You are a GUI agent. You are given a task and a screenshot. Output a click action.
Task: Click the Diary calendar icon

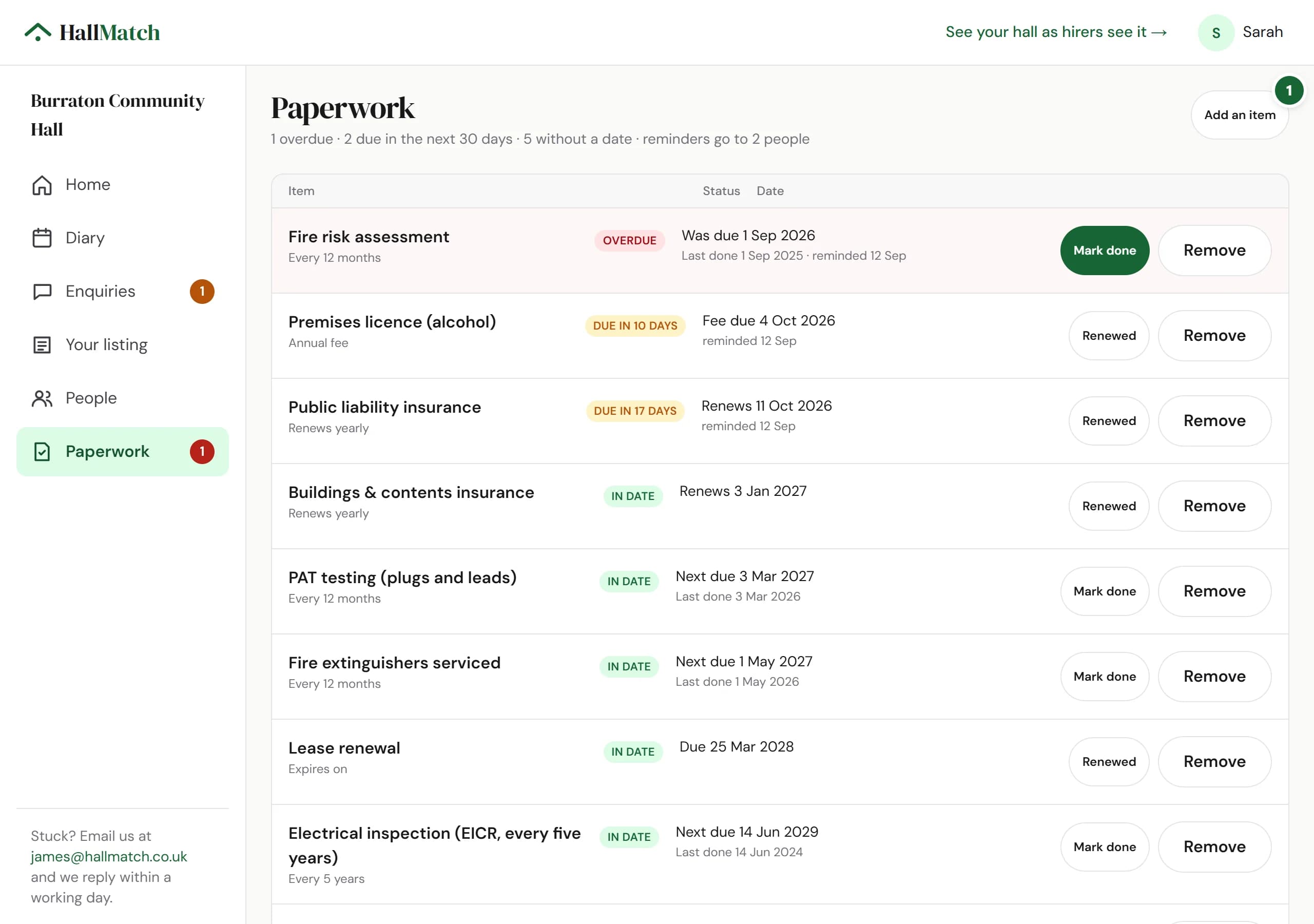(42, 238)
